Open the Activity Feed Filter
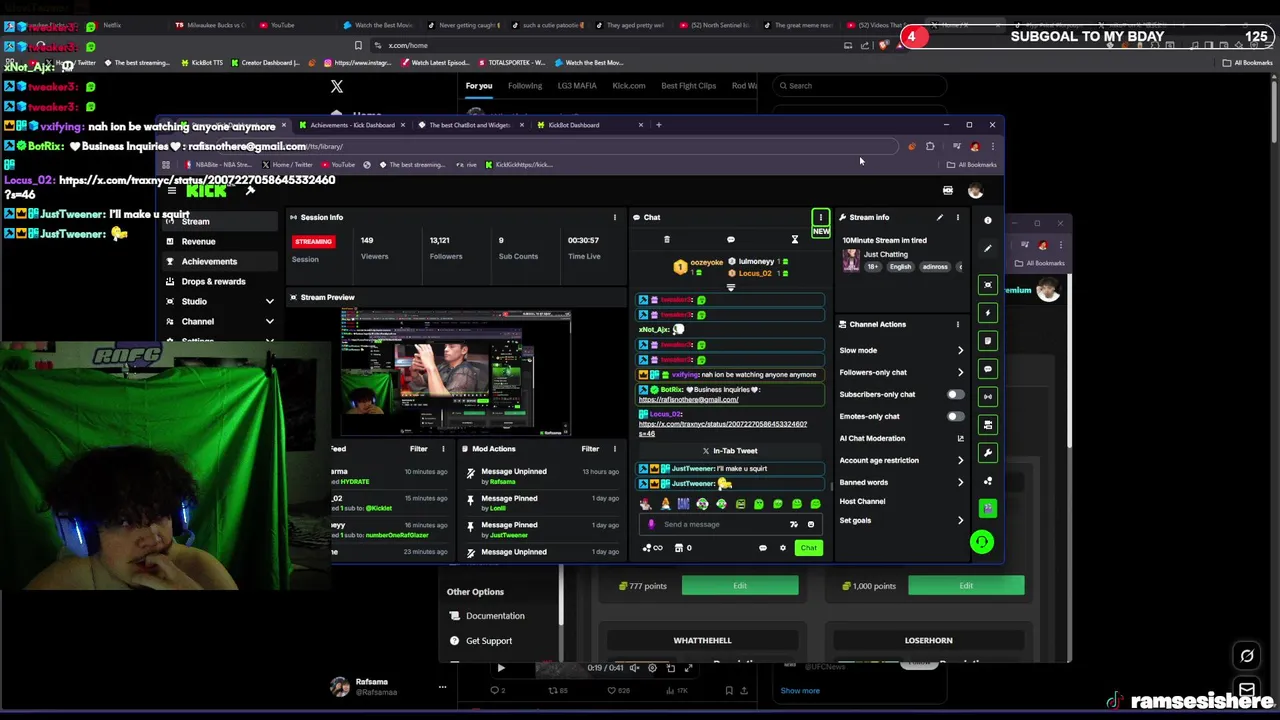This screenshot has height=720, width=1280. point(418,449)
